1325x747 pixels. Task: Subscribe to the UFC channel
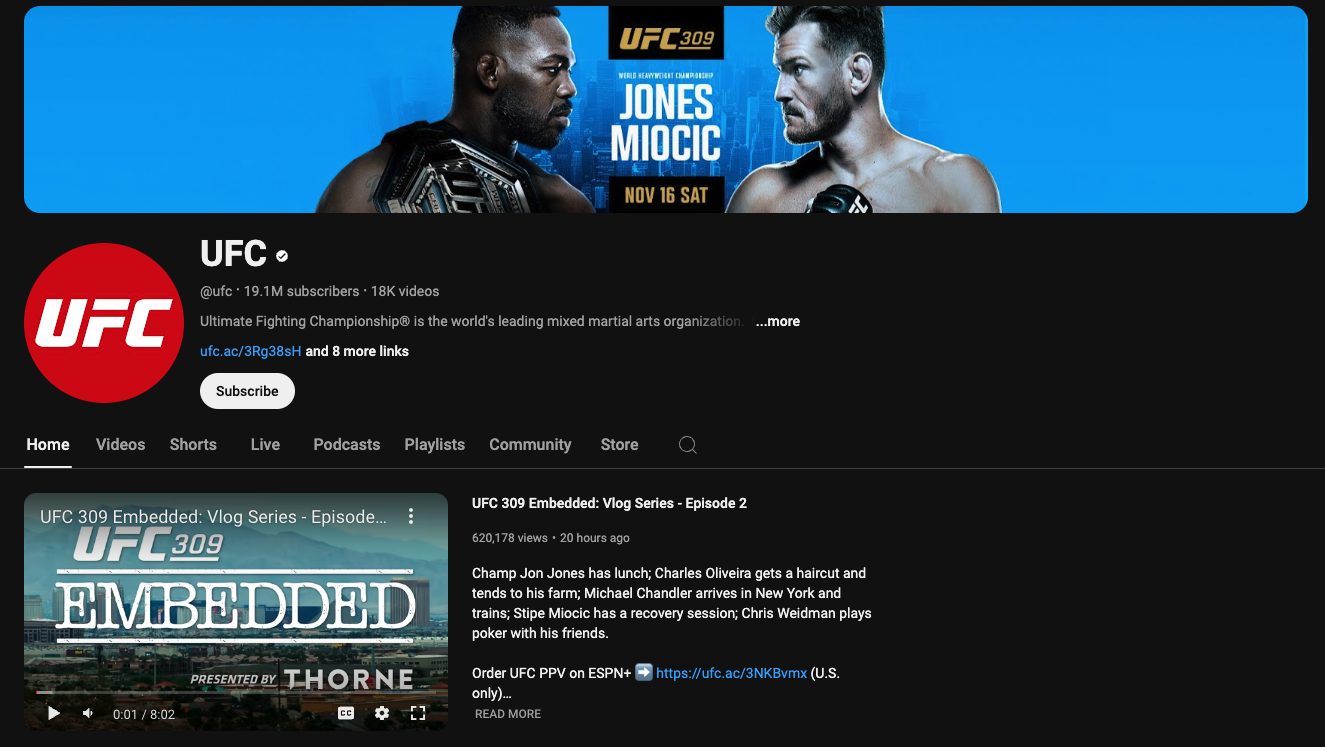pyautogui.click(x=247, y=391)
